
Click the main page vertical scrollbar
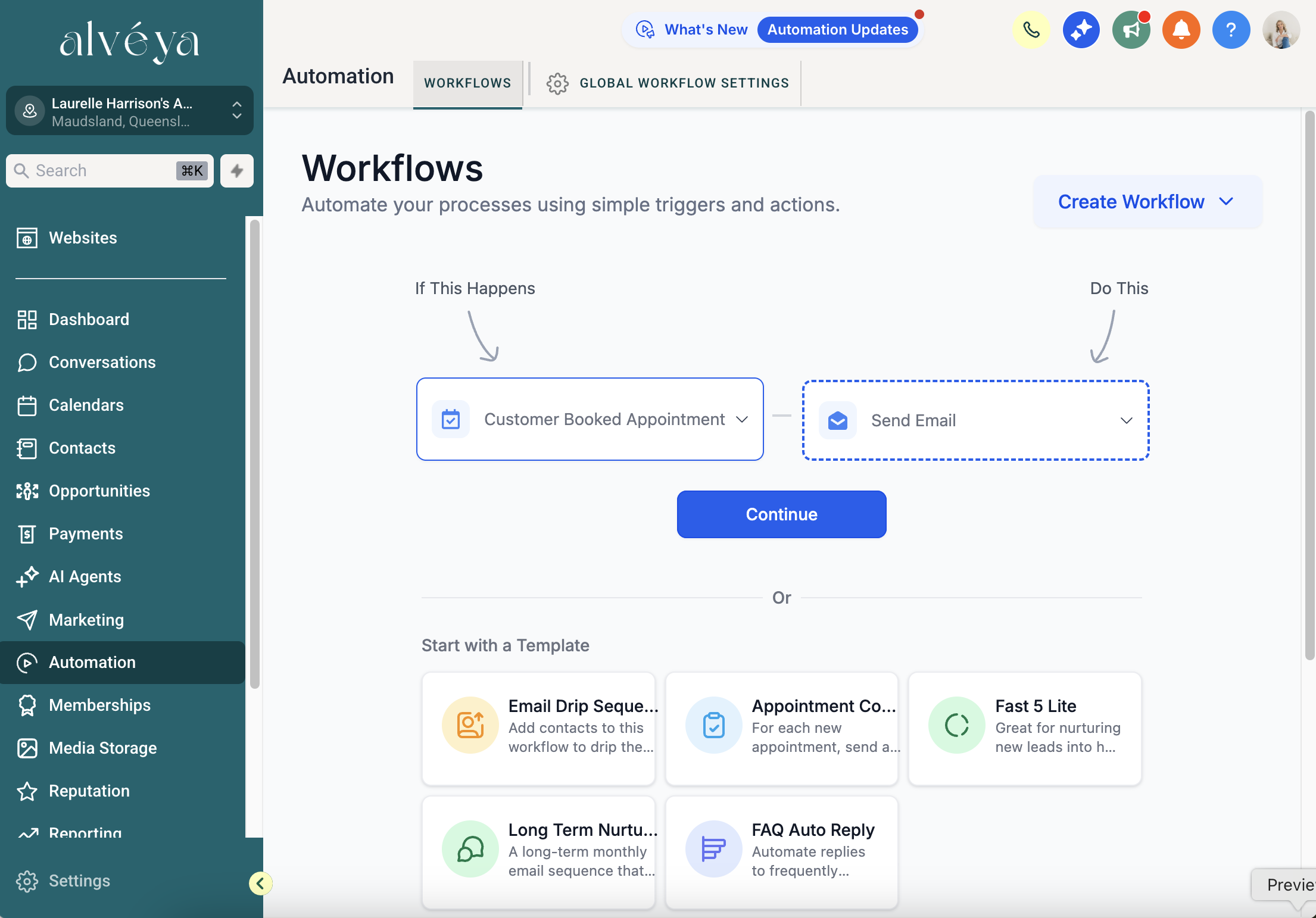coord(1309,386)
